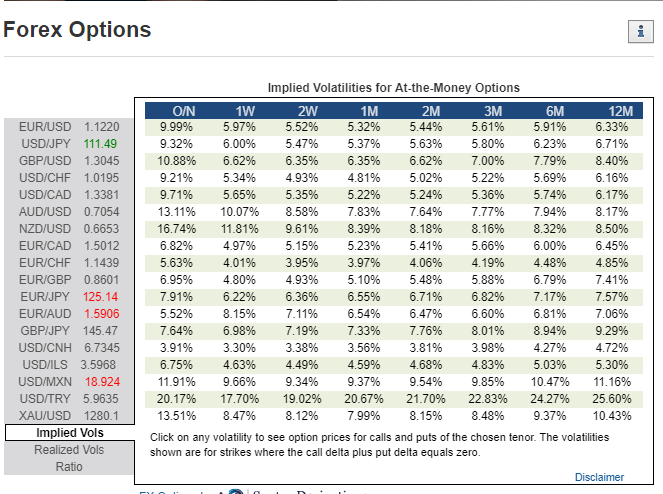
Task: Click NZD/USD overnight volatility 16.74%
Action: point(176,229)
